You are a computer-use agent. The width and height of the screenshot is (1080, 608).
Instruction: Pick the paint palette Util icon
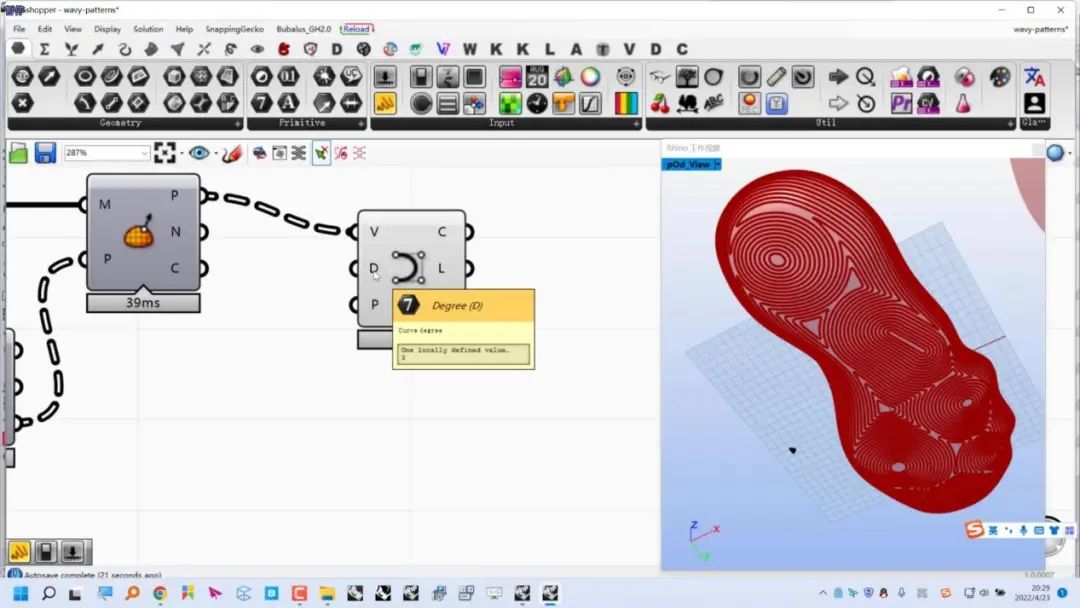click(1000, 76)
